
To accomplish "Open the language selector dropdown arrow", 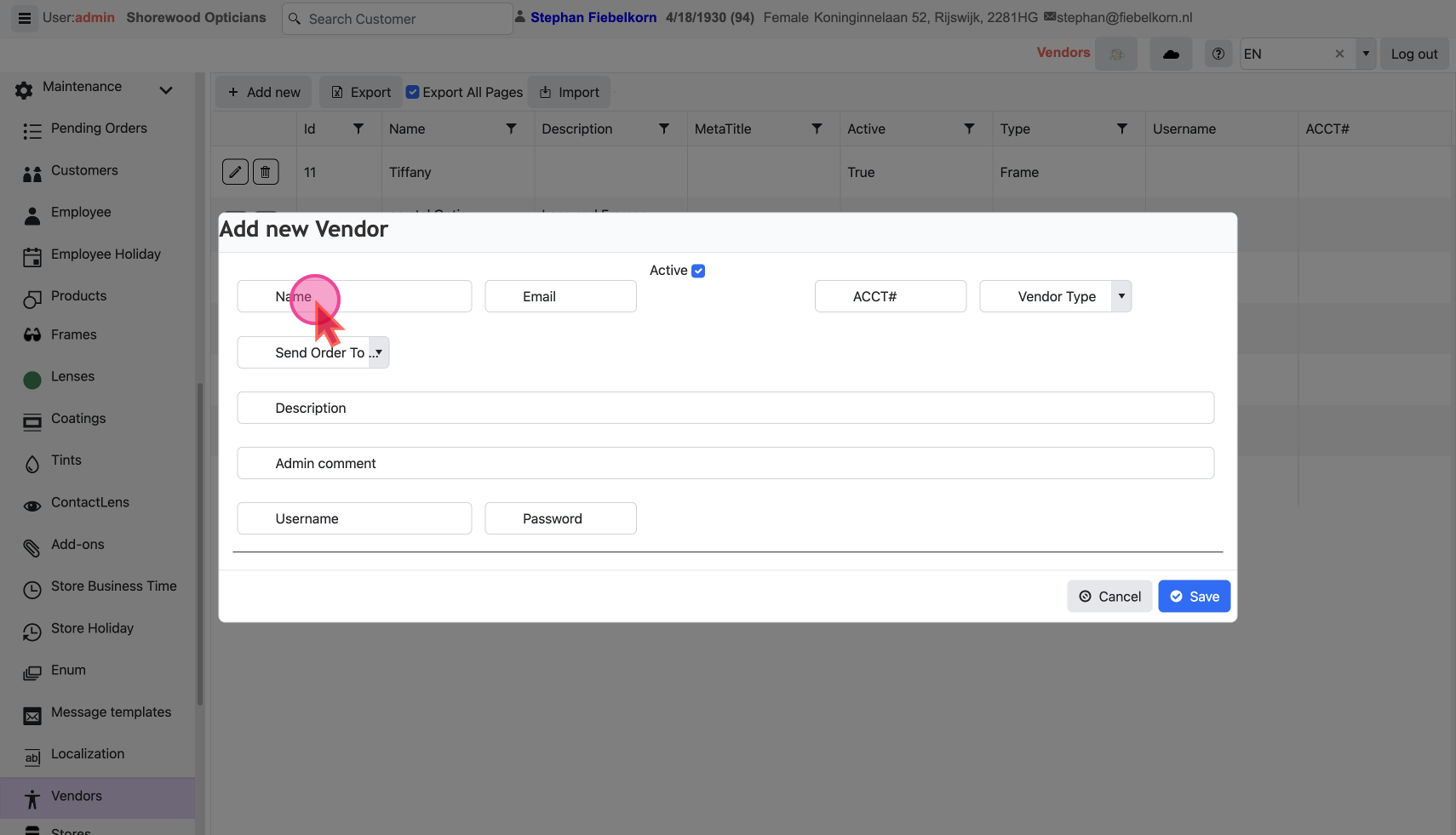I will coord(1366,54).
